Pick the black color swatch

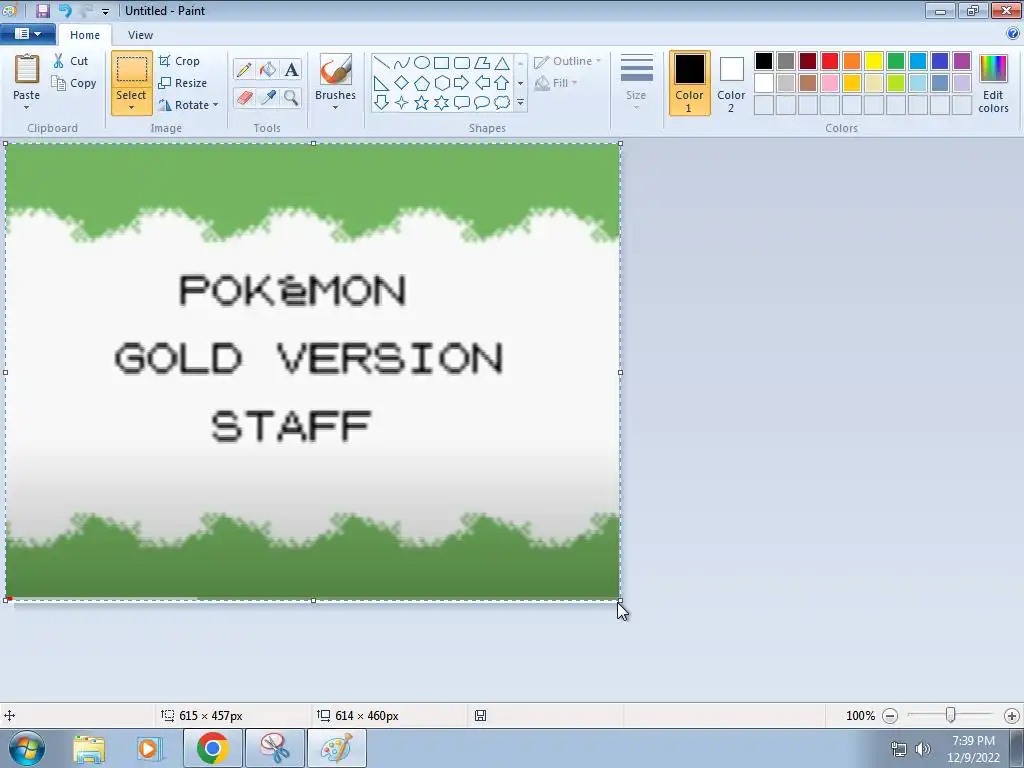(764, 61)
